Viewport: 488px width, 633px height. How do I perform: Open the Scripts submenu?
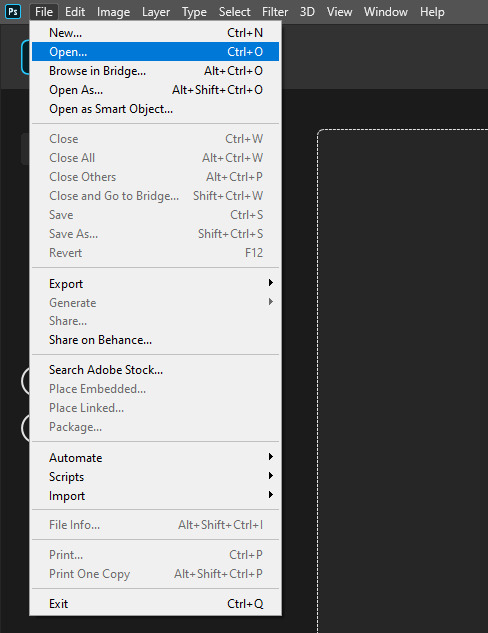point(155,476)
